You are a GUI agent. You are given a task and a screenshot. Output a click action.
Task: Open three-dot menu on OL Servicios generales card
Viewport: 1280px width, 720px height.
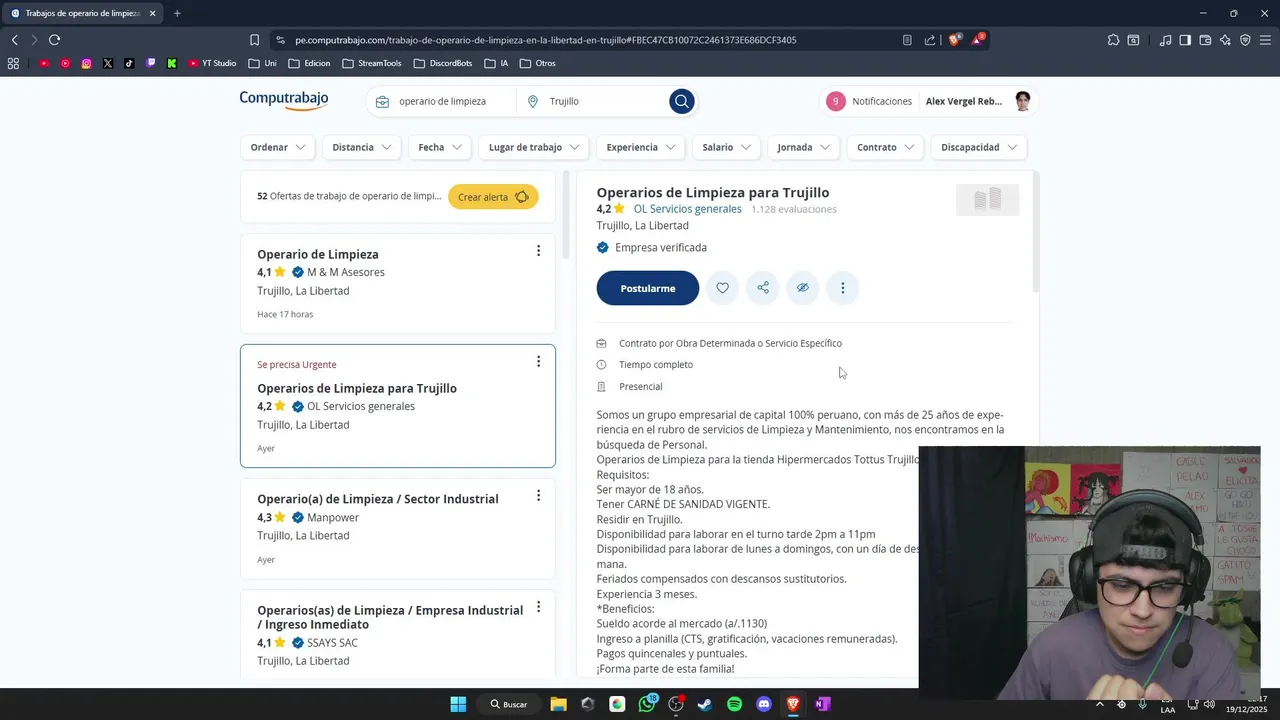[538, 362]
